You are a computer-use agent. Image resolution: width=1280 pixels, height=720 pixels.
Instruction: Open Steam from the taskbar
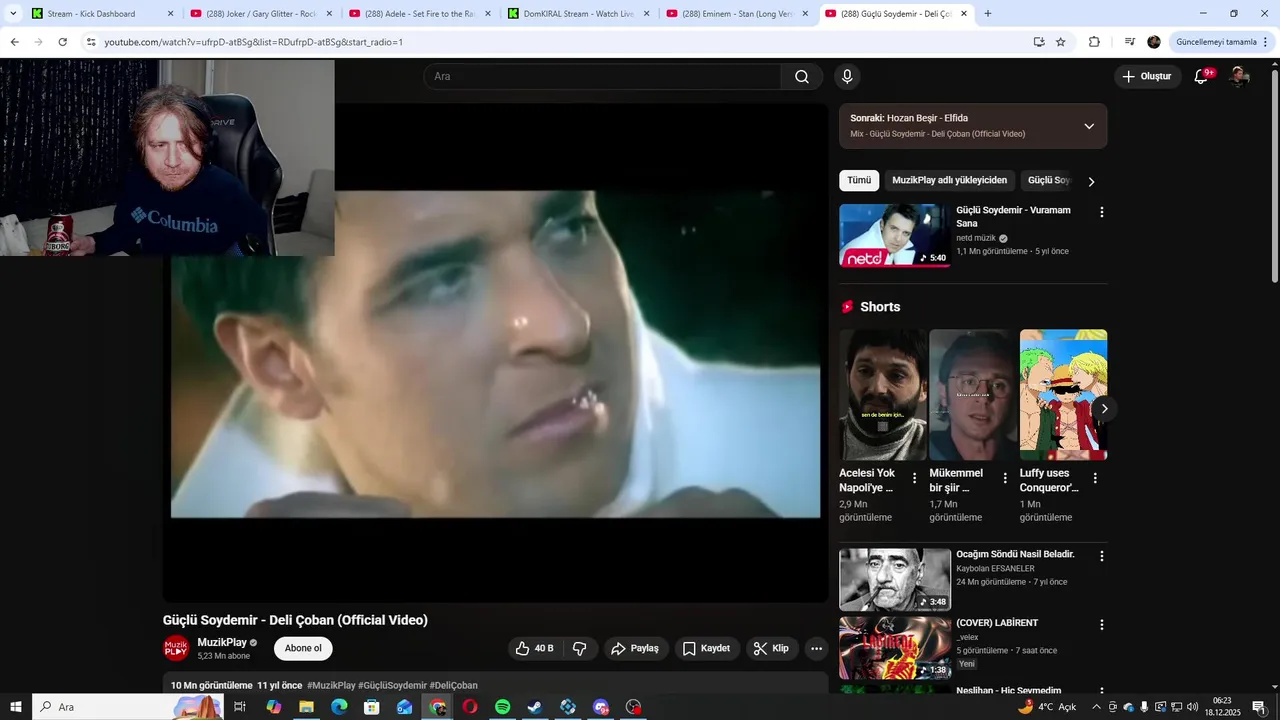[x=535, y=707]
